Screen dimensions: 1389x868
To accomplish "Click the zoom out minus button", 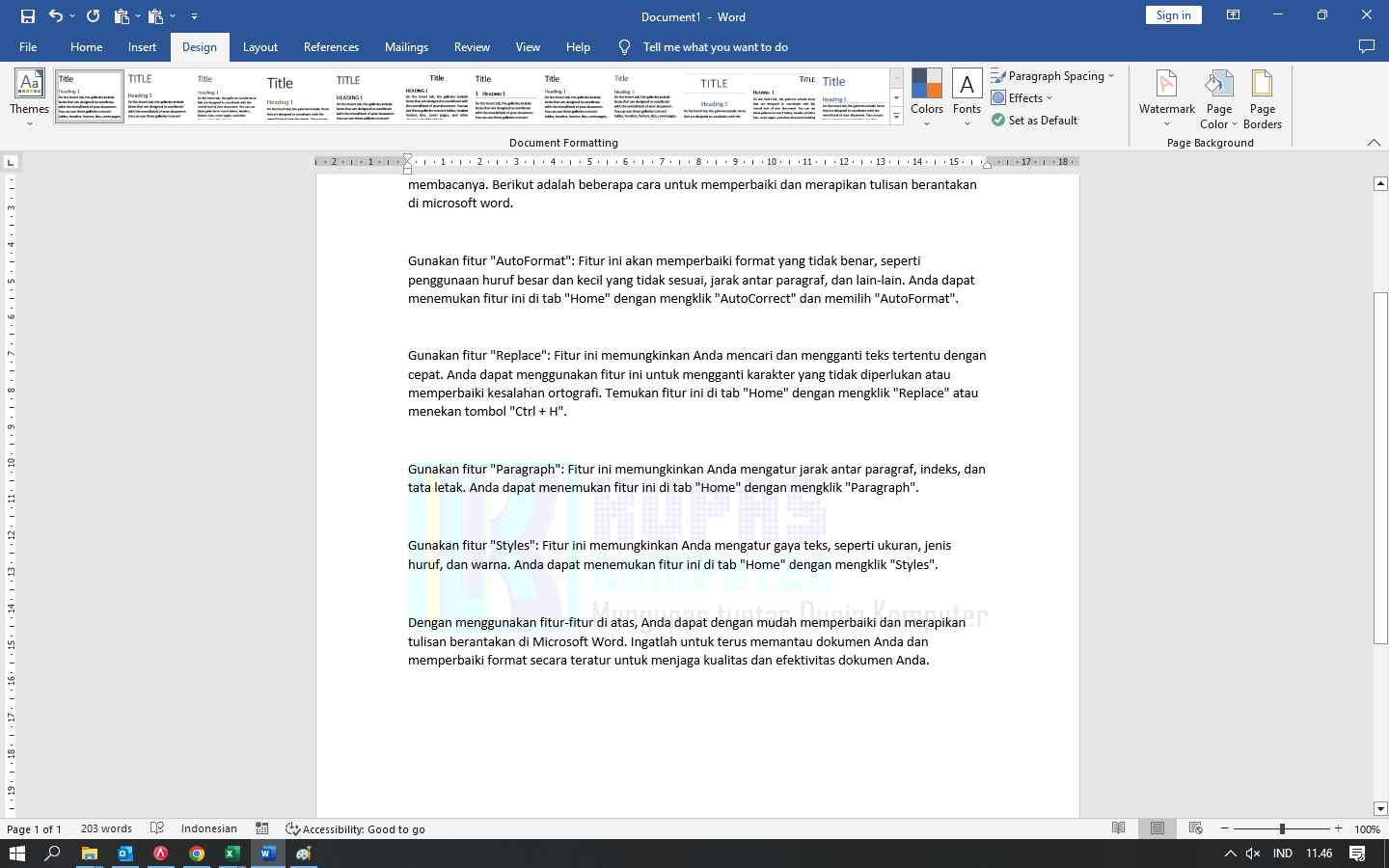I will point(1225,828).
